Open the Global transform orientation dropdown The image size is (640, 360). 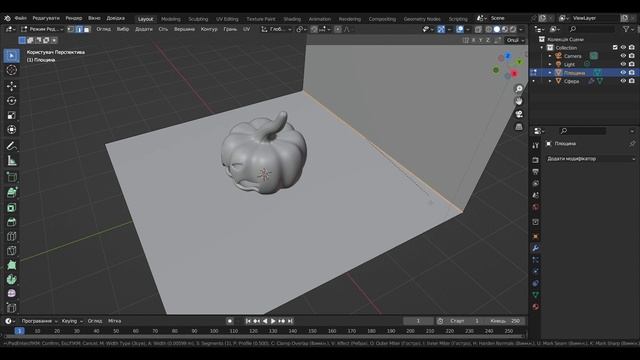(x=276, y=29)
